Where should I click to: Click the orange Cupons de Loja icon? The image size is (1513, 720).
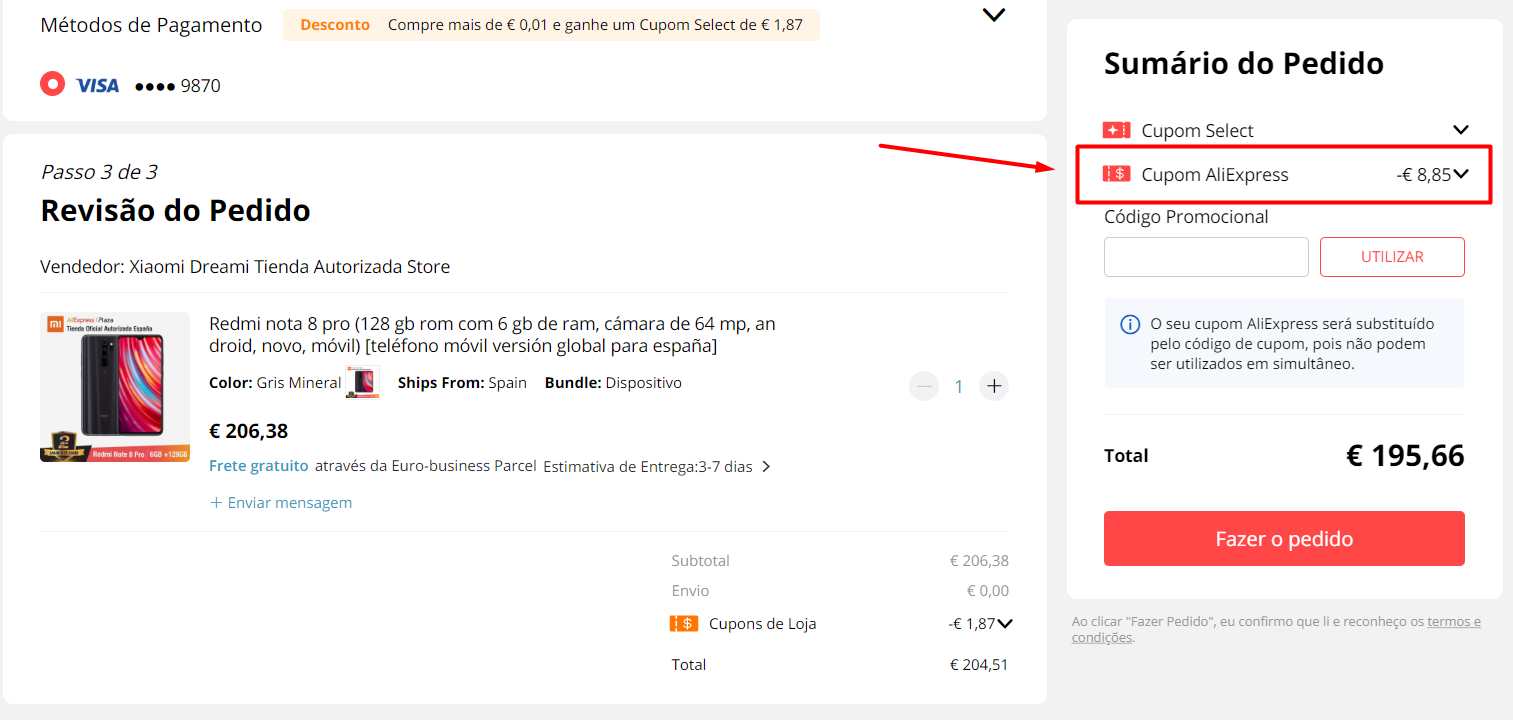click(x=684, y=624)
